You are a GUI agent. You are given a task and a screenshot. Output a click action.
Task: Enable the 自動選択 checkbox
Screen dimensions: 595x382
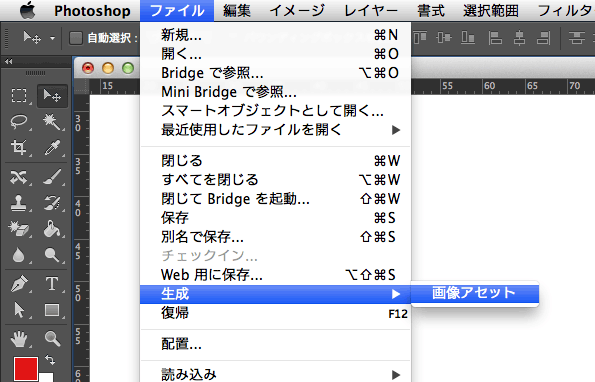[x=76, y=38]
